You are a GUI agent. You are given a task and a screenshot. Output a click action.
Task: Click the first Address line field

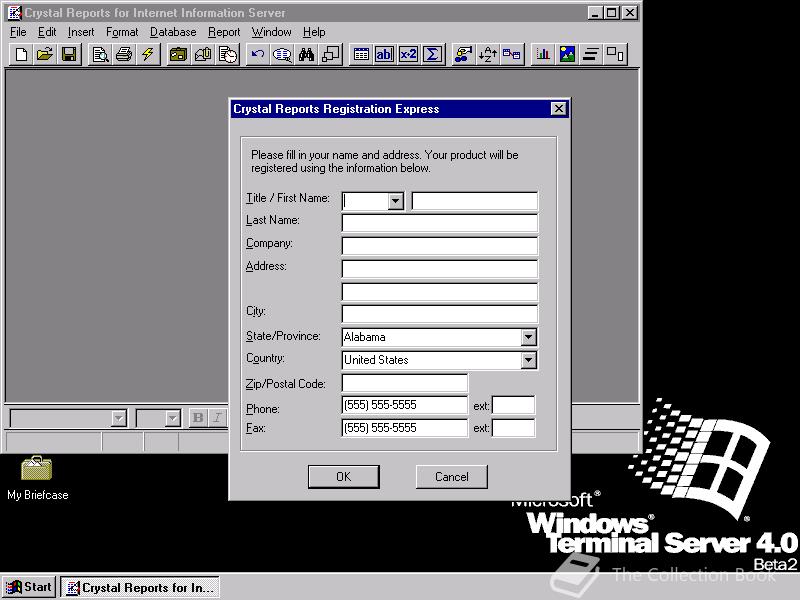[439, 269]
